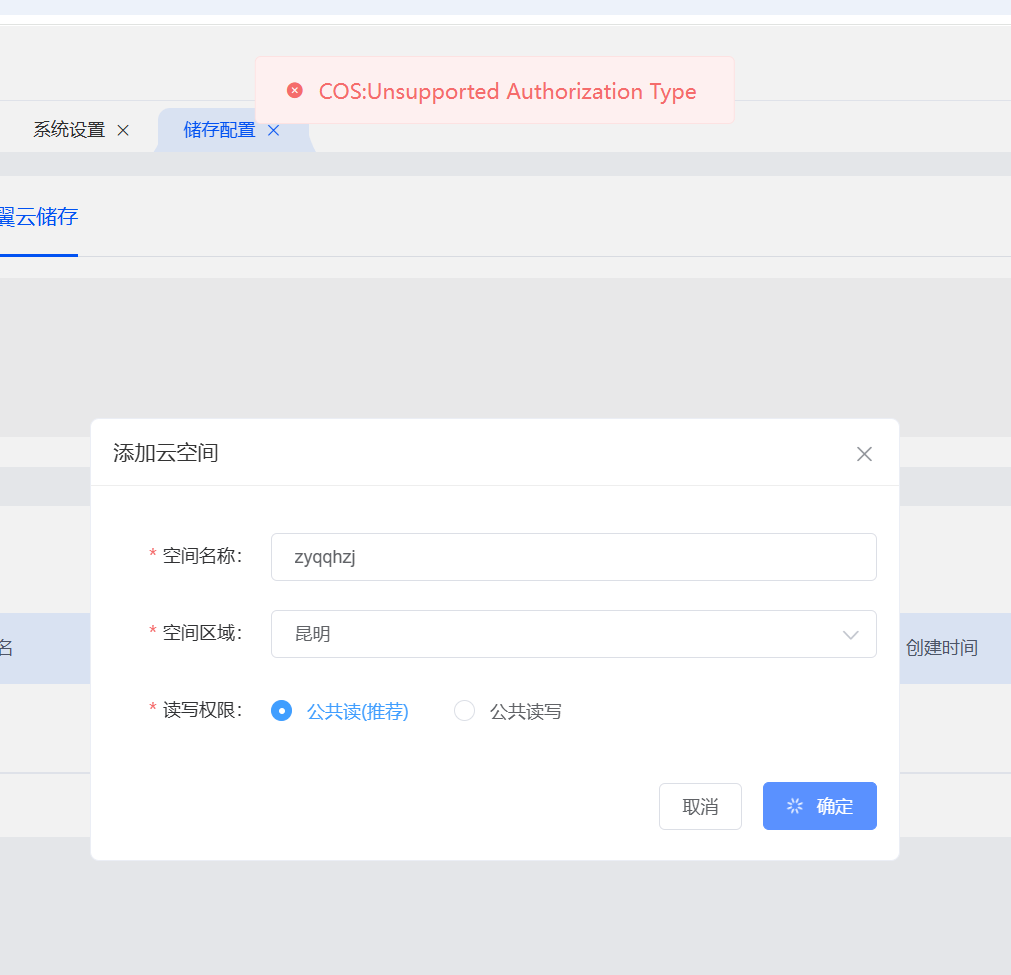Switch to the 储存配置 tab
Viewport: 1011px width, 975px height.
tap(219, 131)
